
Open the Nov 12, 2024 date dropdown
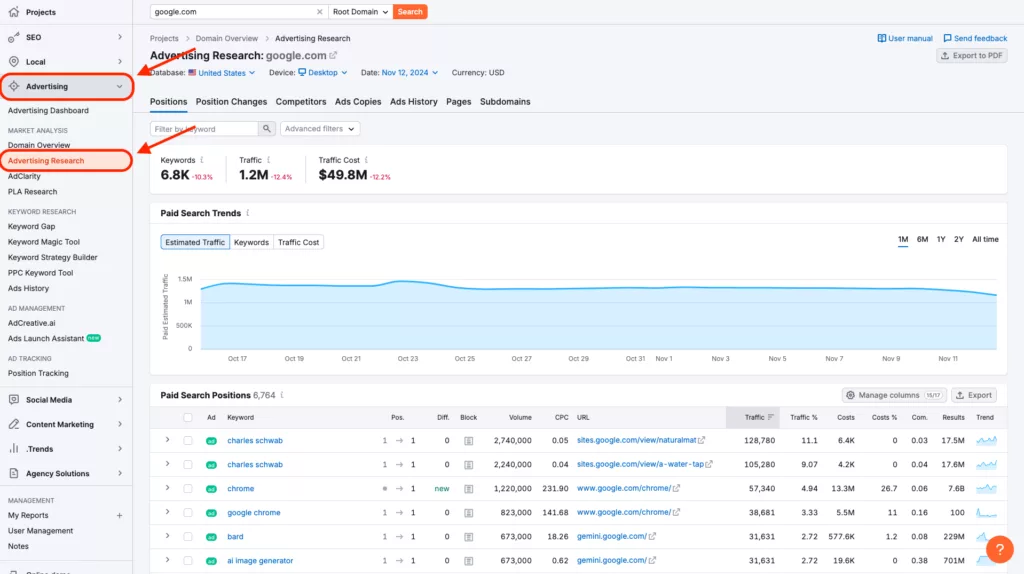409,72
